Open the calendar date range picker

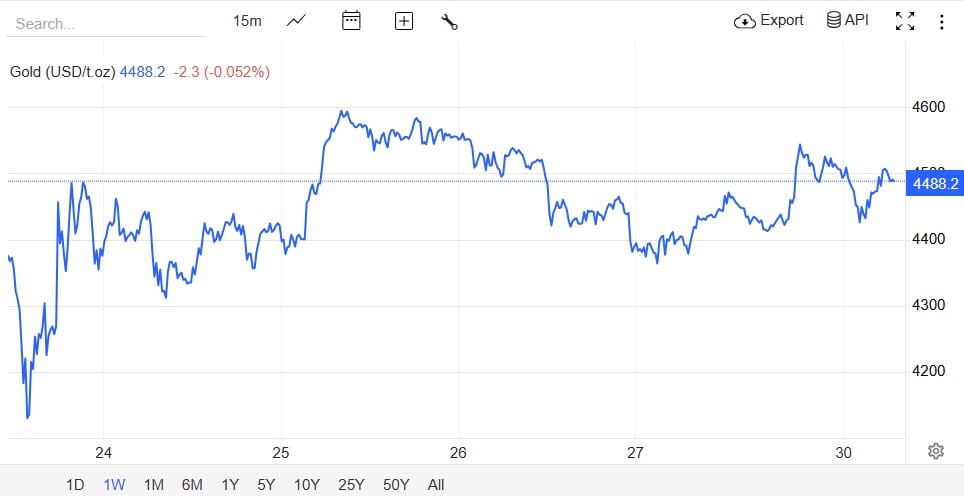point(351,21)
